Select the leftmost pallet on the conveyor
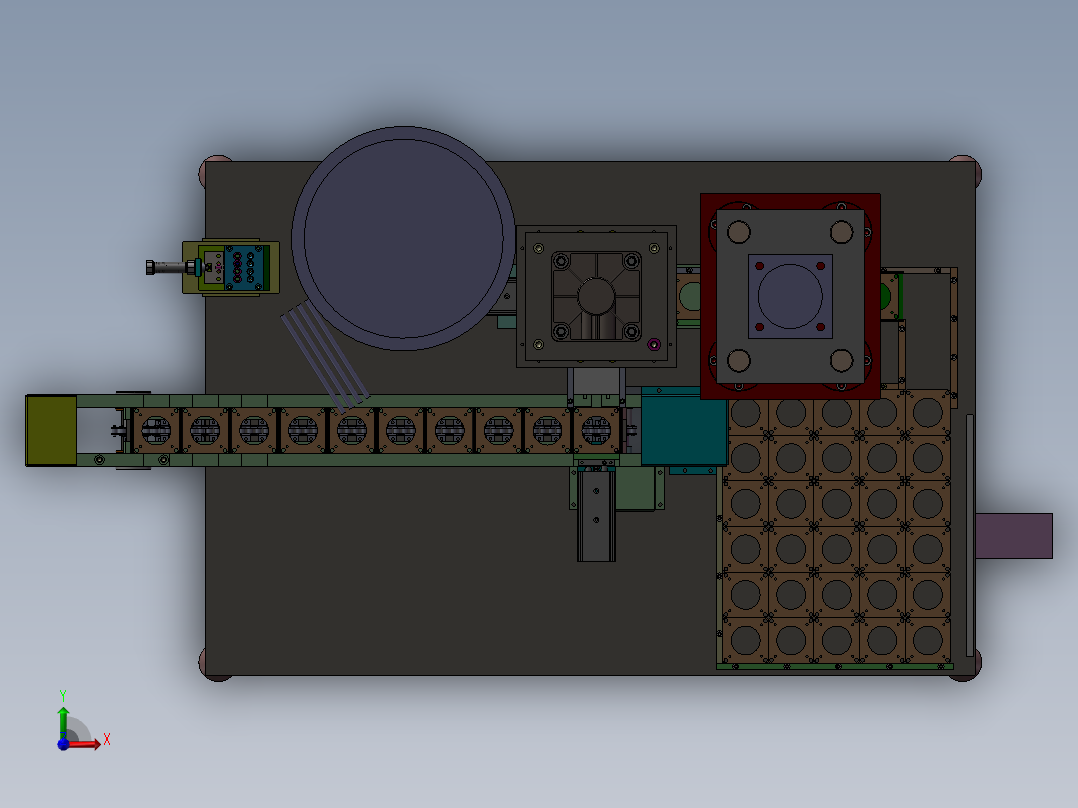 click(x=156, y=430)
